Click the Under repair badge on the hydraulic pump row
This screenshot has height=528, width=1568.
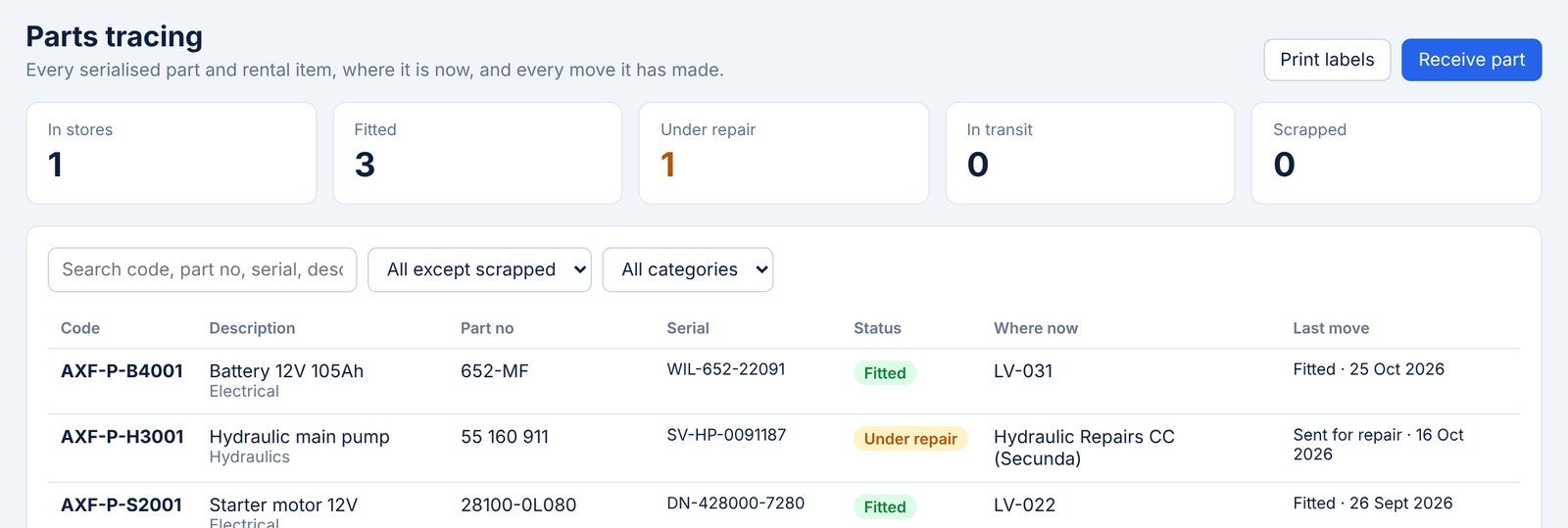click(910, 439)
